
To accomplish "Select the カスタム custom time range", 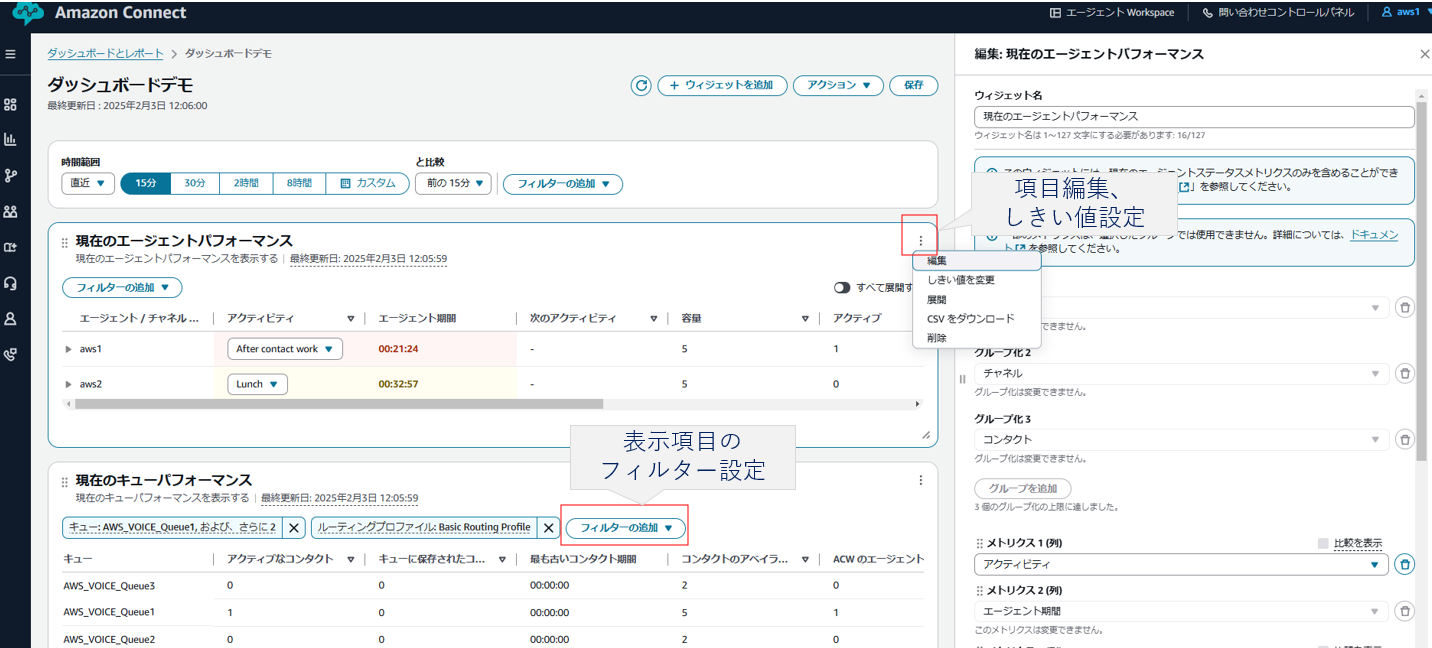I will (368, 183).
